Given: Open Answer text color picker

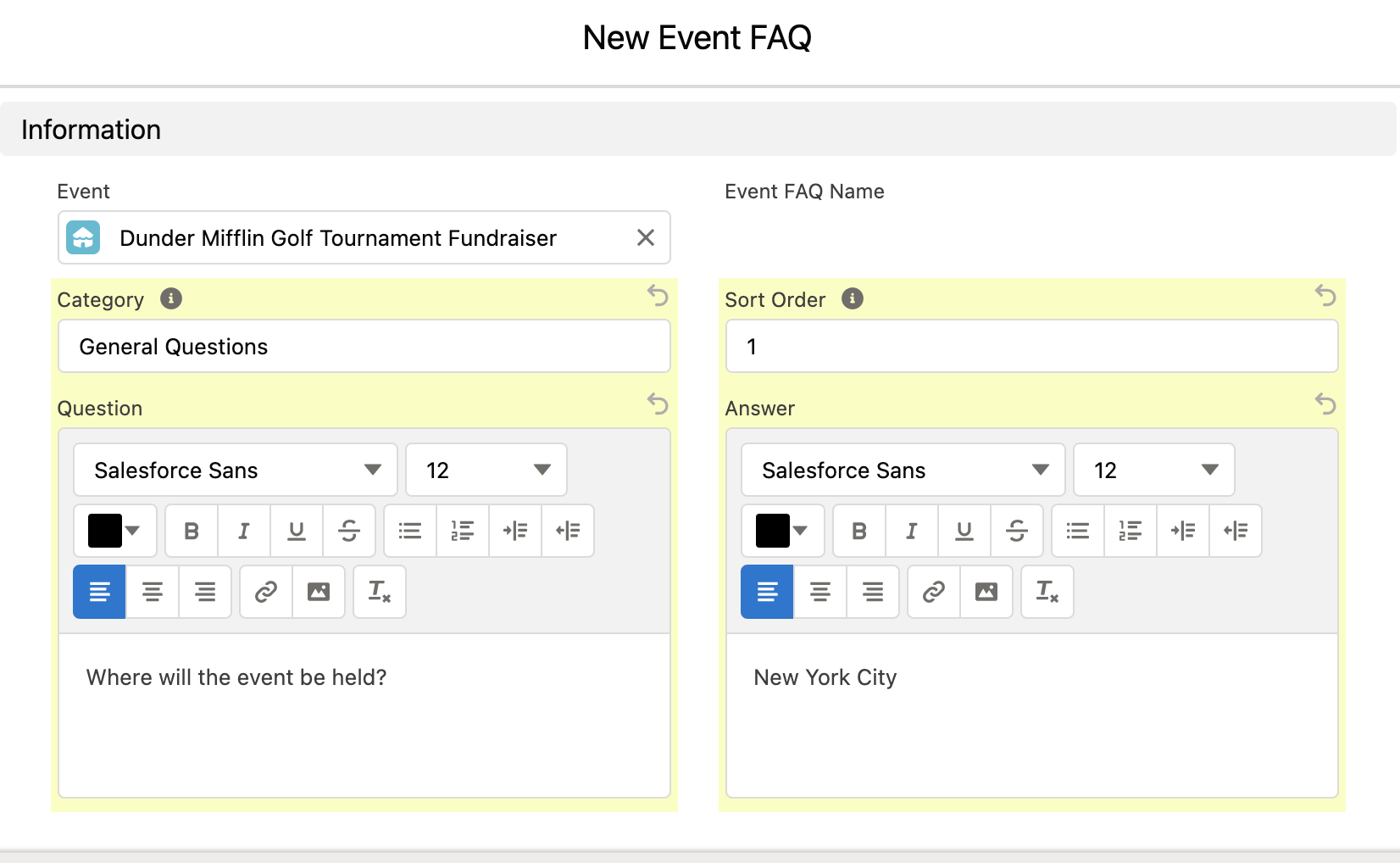Looking at the screenshot, I should [x=783, y=531].
